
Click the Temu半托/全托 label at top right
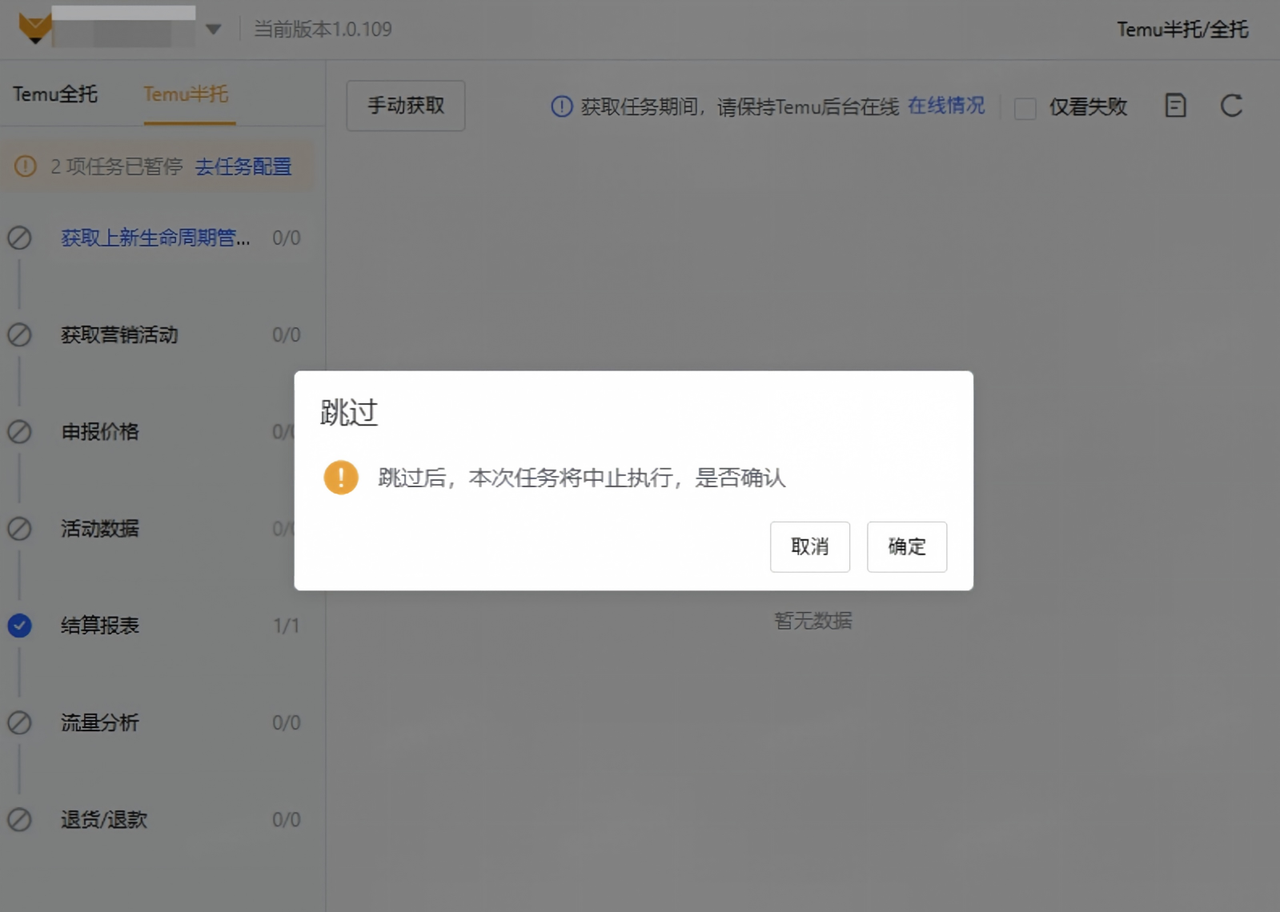pyautogui.click(x=1183, y=29)
